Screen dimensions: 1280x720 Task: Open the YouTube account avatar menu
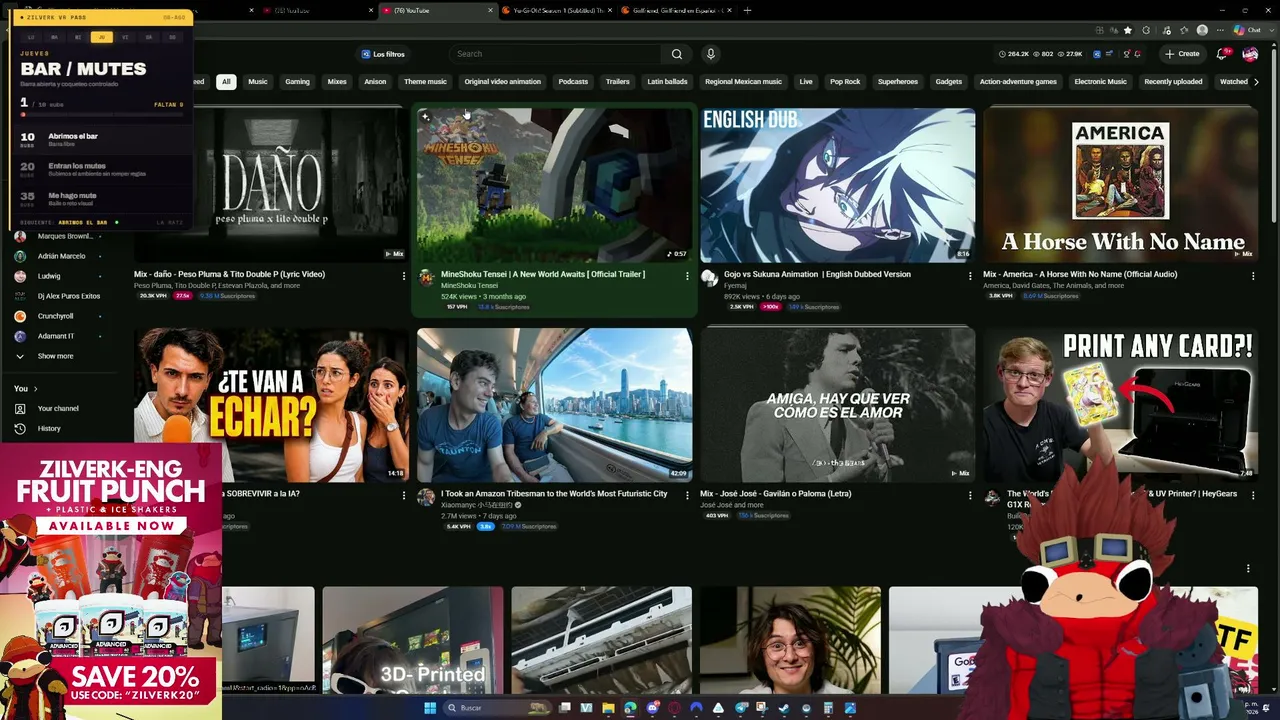(1250, 54)
